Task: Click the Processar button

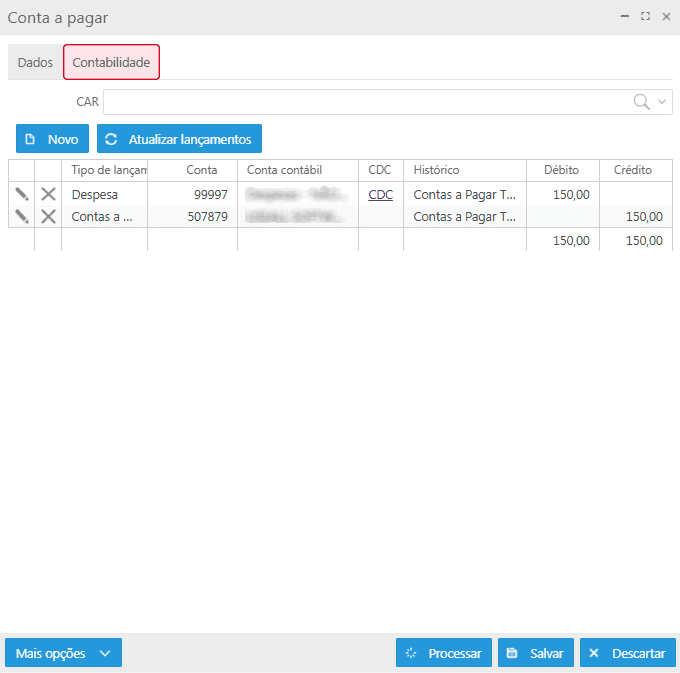Action: click(443, 653)
